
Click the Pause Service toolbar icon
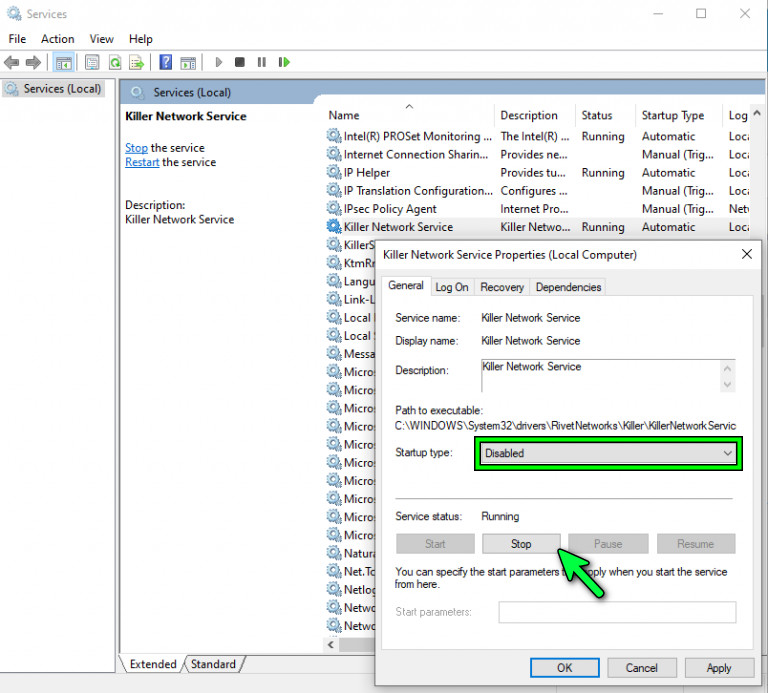[x=262, y=62]
